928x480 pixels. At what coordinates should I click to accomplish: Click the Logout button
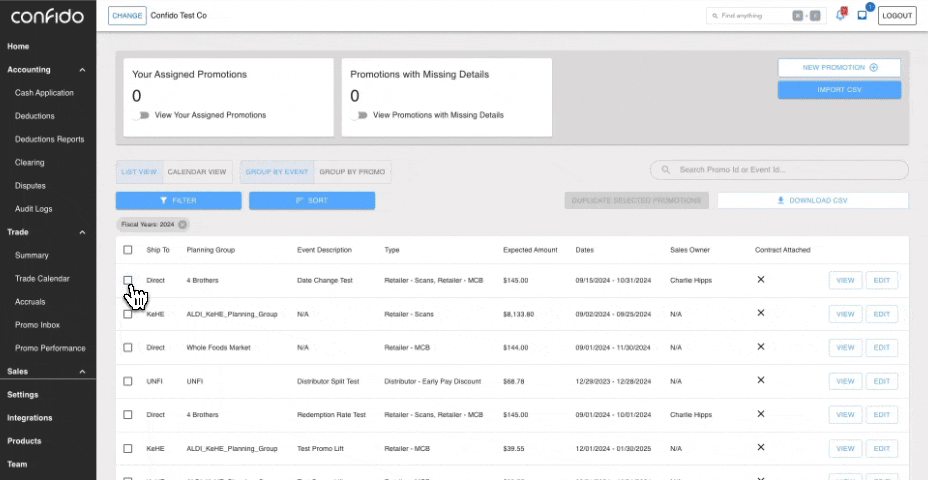[x=897, y=16]
